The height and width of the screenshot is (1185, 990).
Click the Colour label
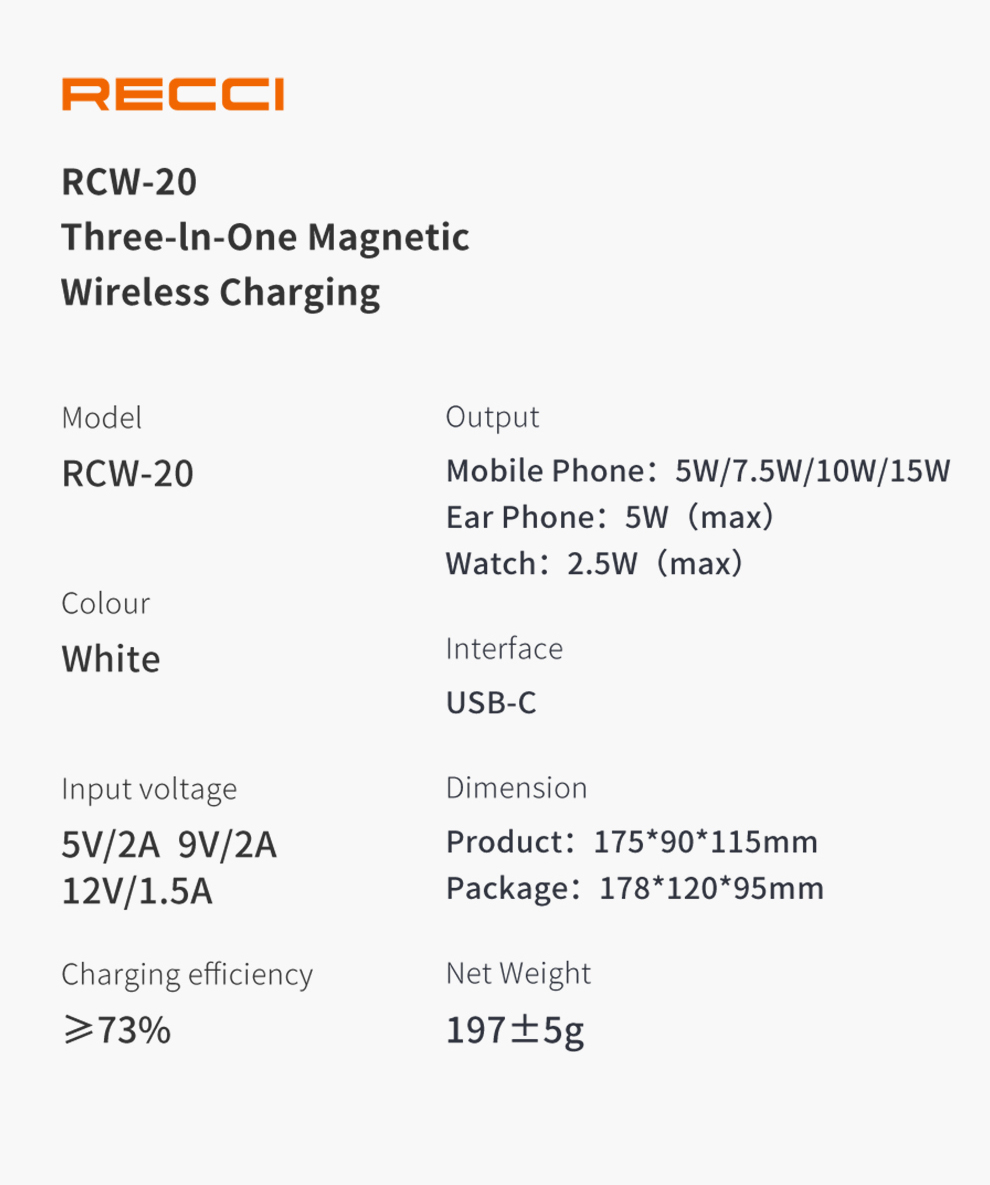105,604
